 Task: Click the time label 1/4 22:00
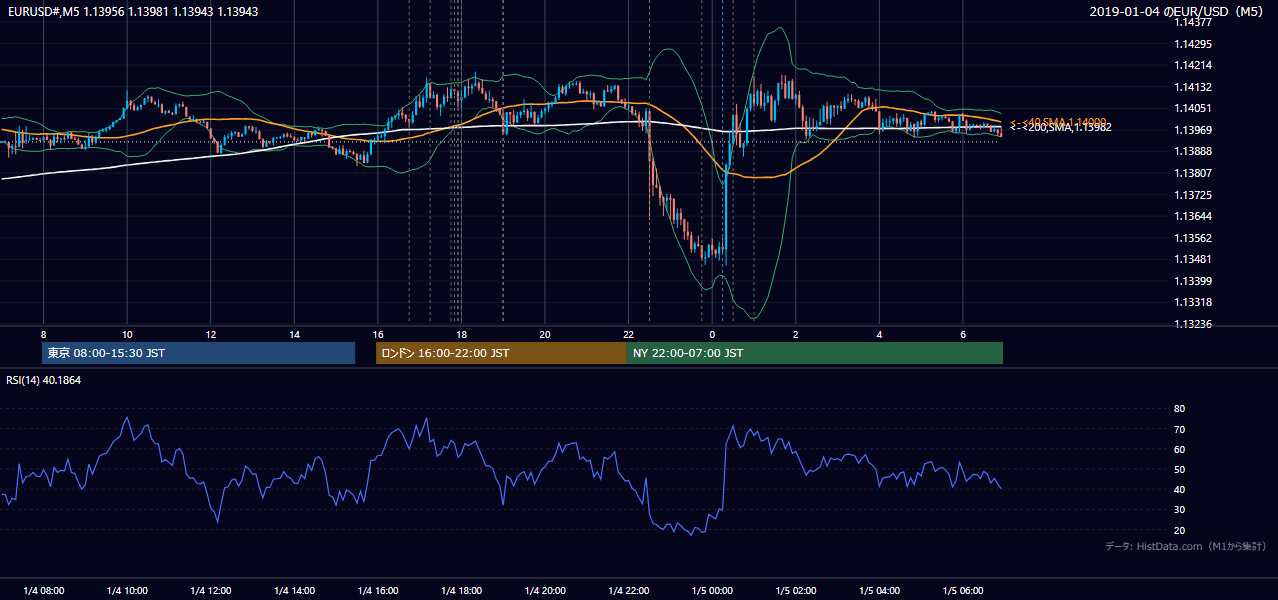[628, 591]
